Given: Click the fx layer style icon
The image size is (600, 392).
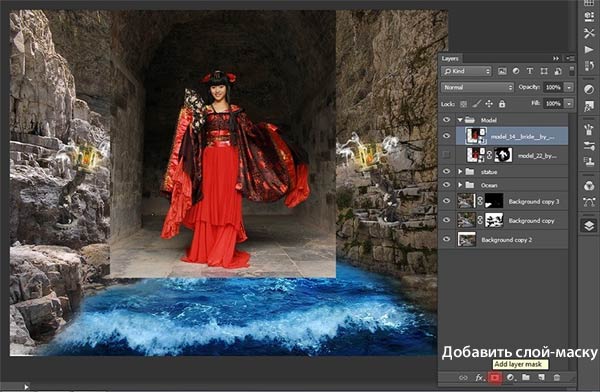Looking at the screenshot, I should tap(479, 377).
